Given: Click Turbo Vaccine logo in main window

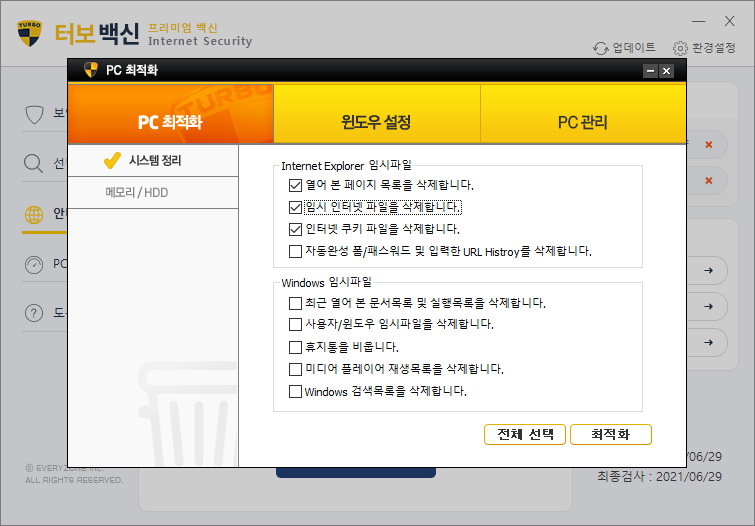Looking at the screenshot, I should tap(30, 33).
